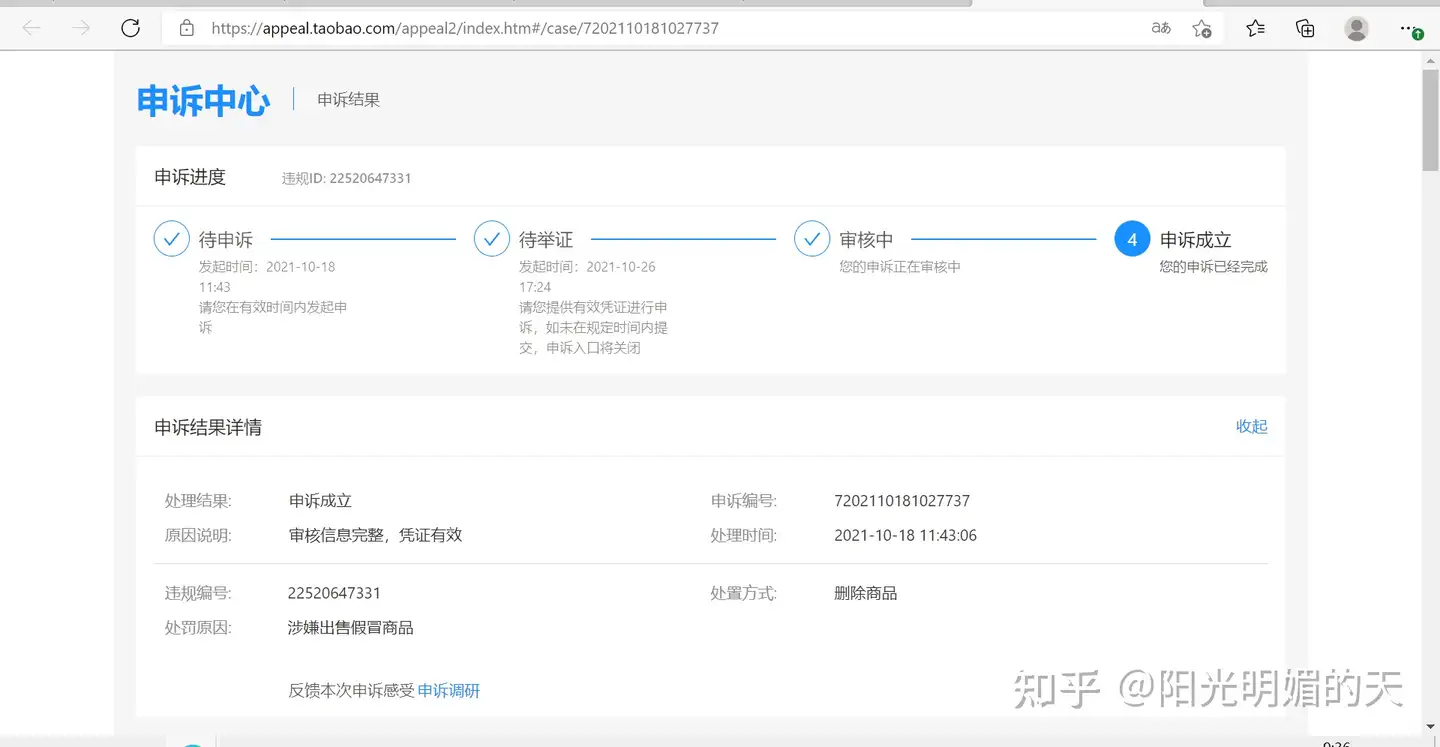1440x747 pixels.
Task: Open the browser profile avatar
Action: 1357,28
